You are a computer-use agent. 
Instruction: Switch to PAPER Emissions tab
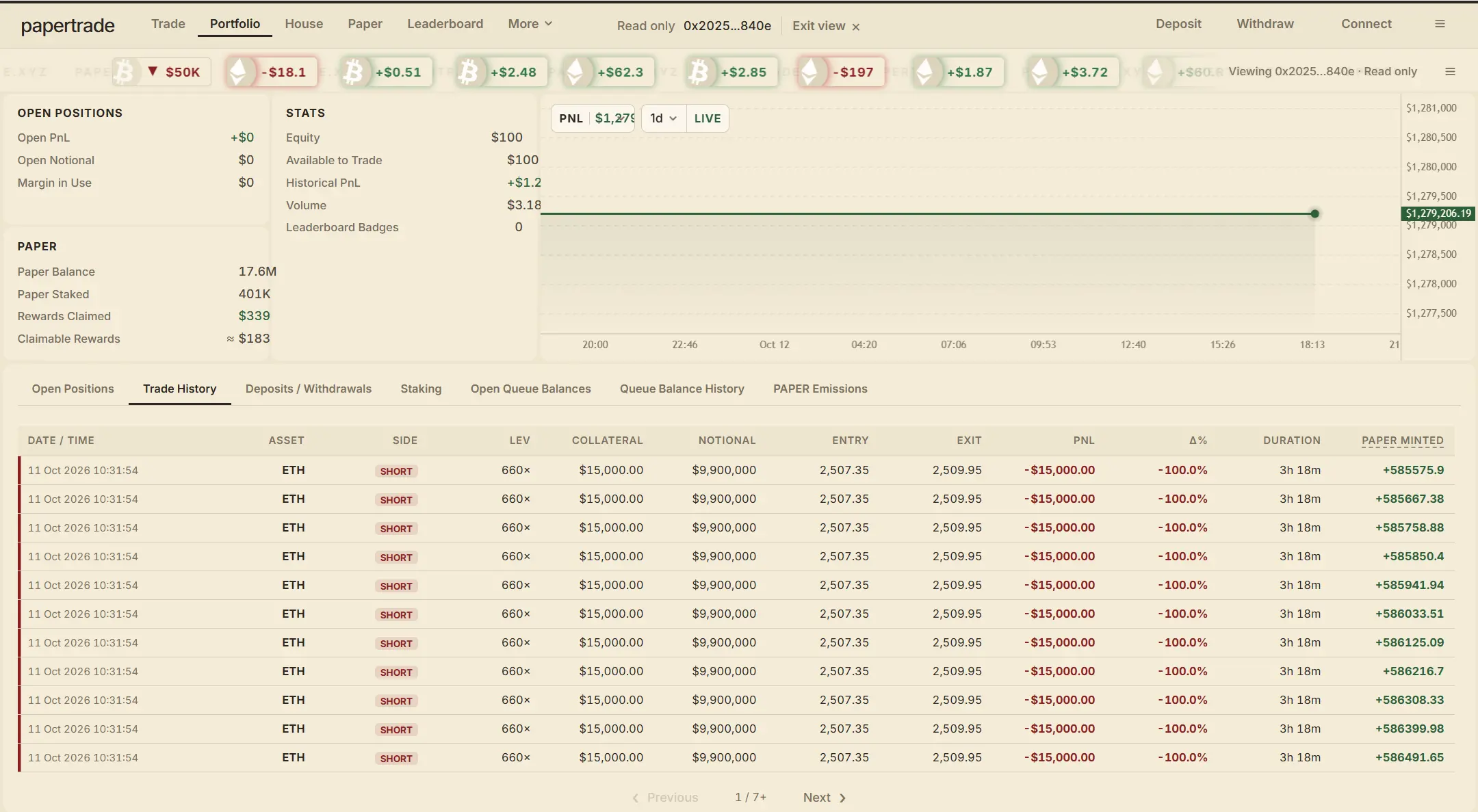[x=820, y=389]
